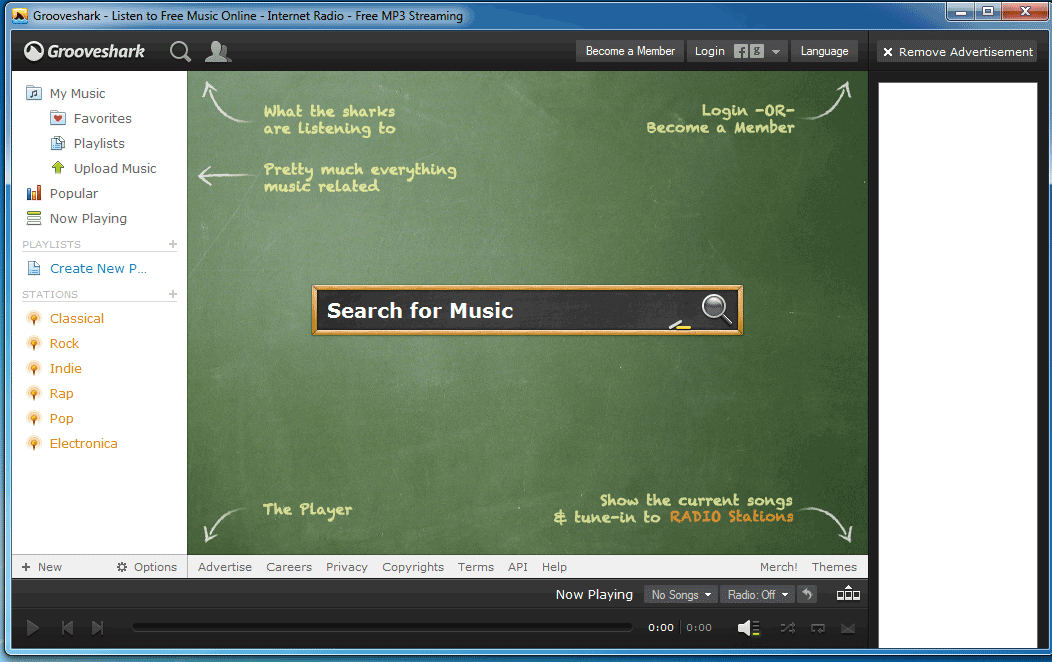Open the Advertise footer link
Image resolution: width=1052 pixels, height=662 pixels.
click(x=225, y=567)
